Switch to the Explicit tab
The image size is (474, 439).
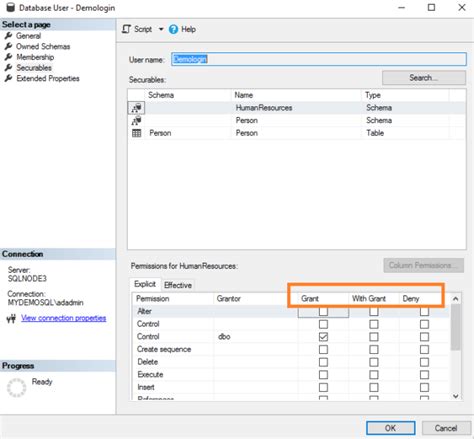[145, 284]
